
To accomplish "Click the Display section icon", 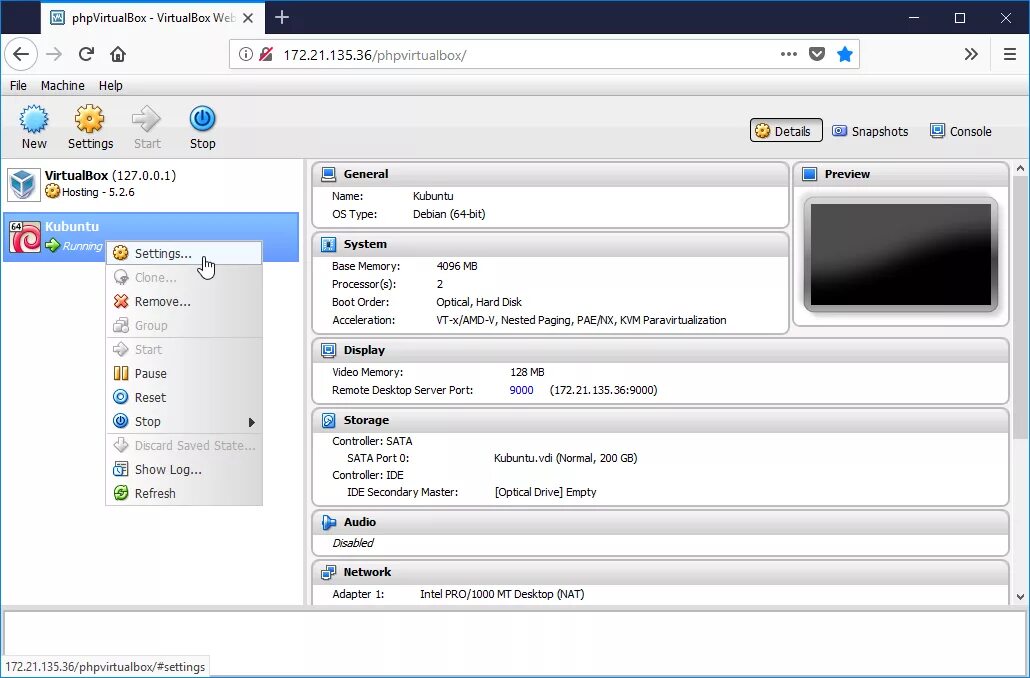I will (x=328, y=350).
